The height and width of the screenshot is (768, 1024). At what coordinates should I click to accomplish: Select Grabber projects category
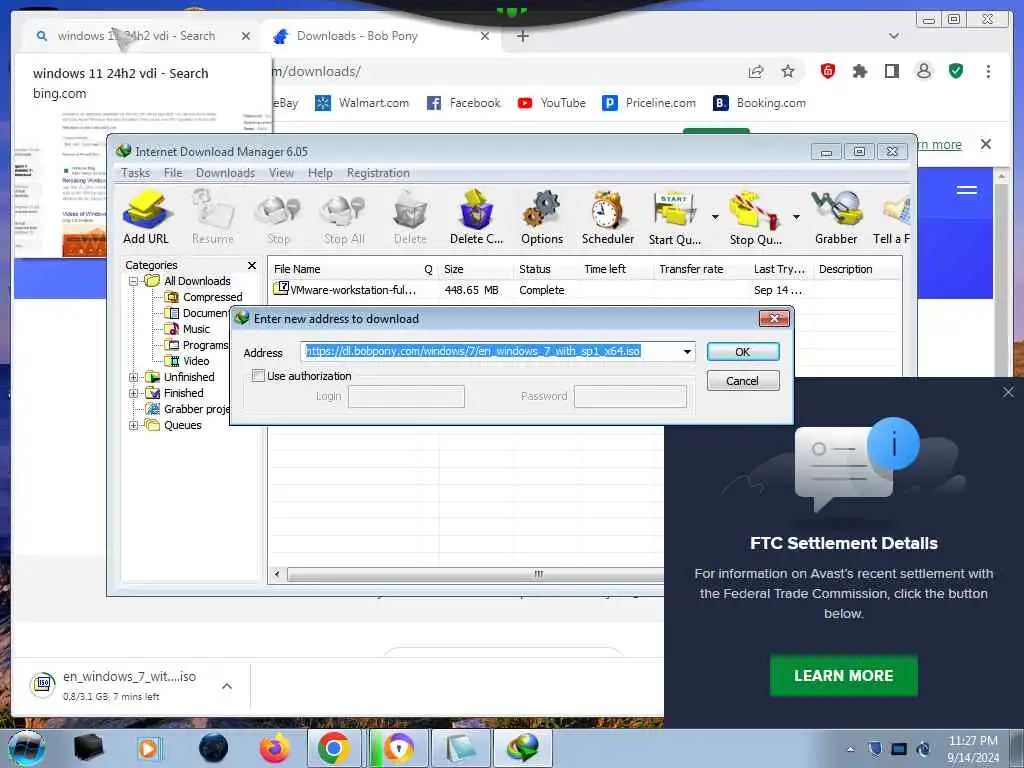coord(196,409)
